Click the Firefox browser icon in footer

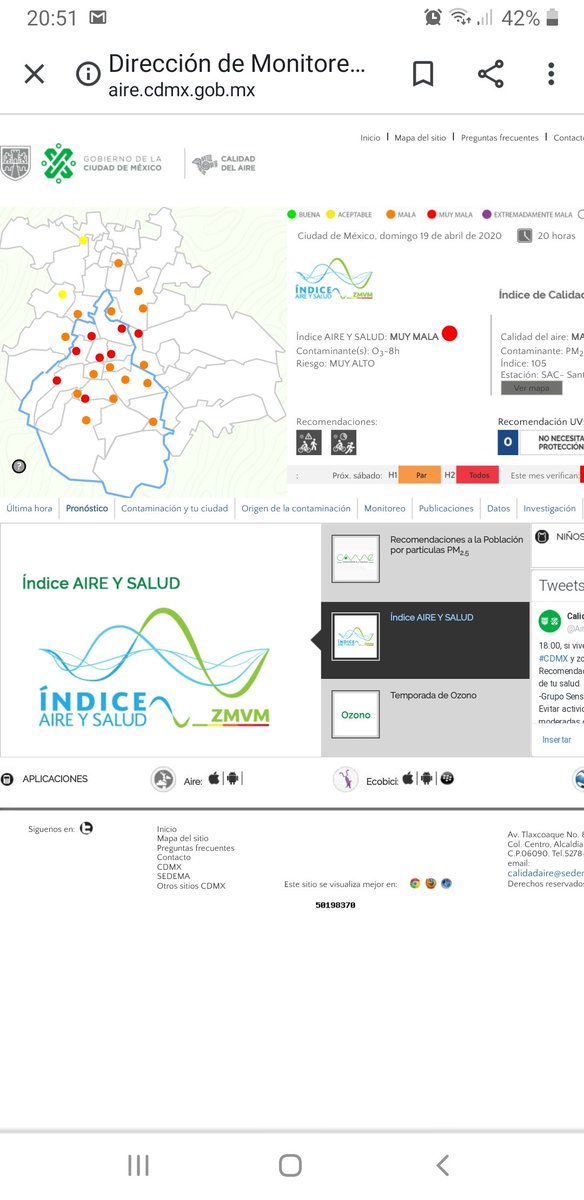[x=430, y=883]
